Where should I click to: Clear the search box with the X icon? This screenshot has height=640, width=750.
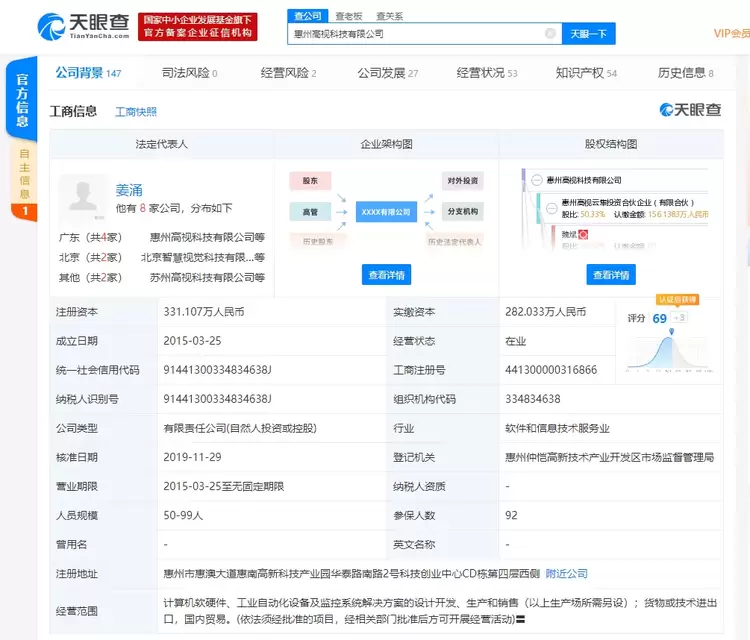click(549, 33)
